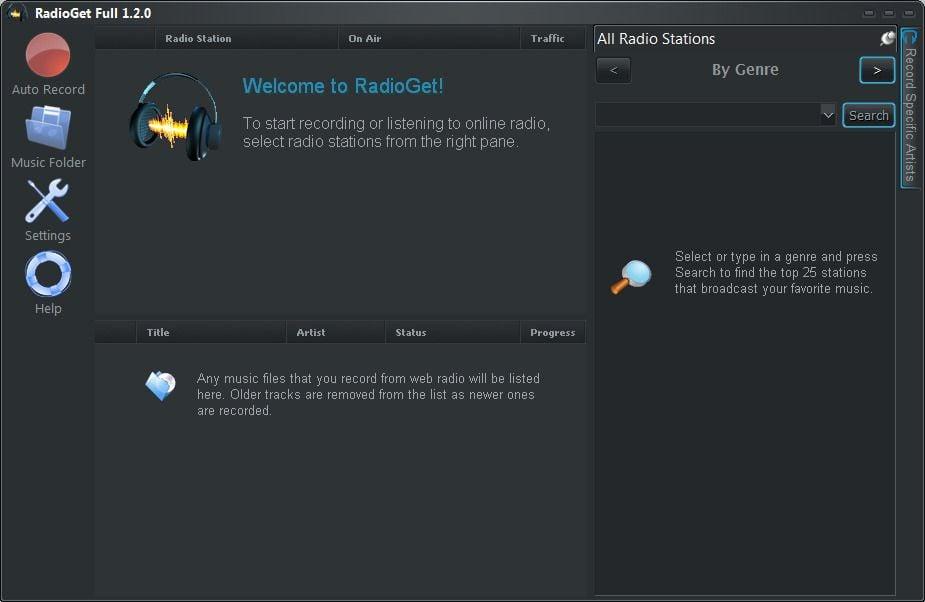Sort recordings by Artist column header
925x602 pixels.
tap(310, 332)
